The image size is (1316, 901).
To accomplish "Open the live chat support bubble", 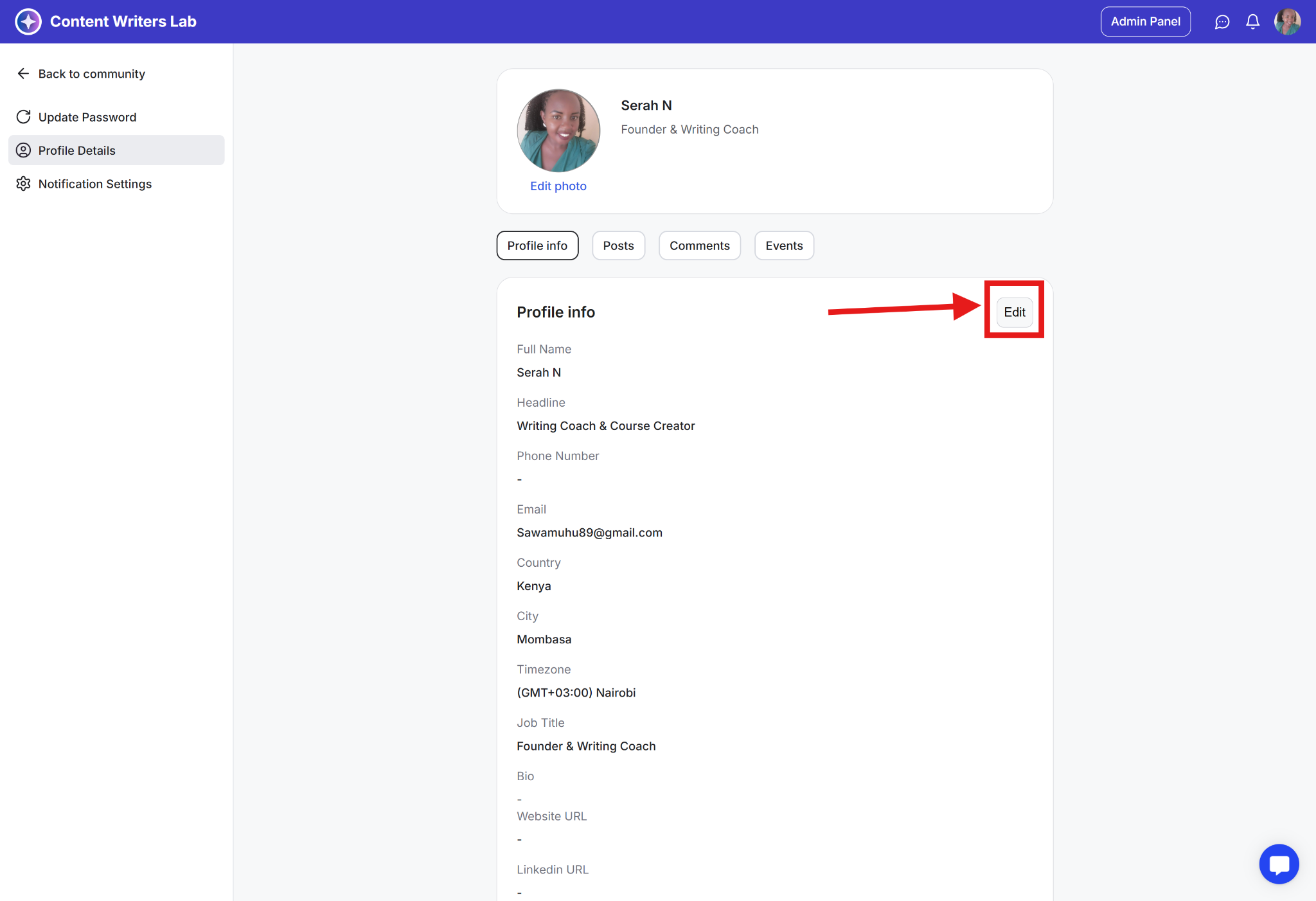I will (x=1278, y=864).
